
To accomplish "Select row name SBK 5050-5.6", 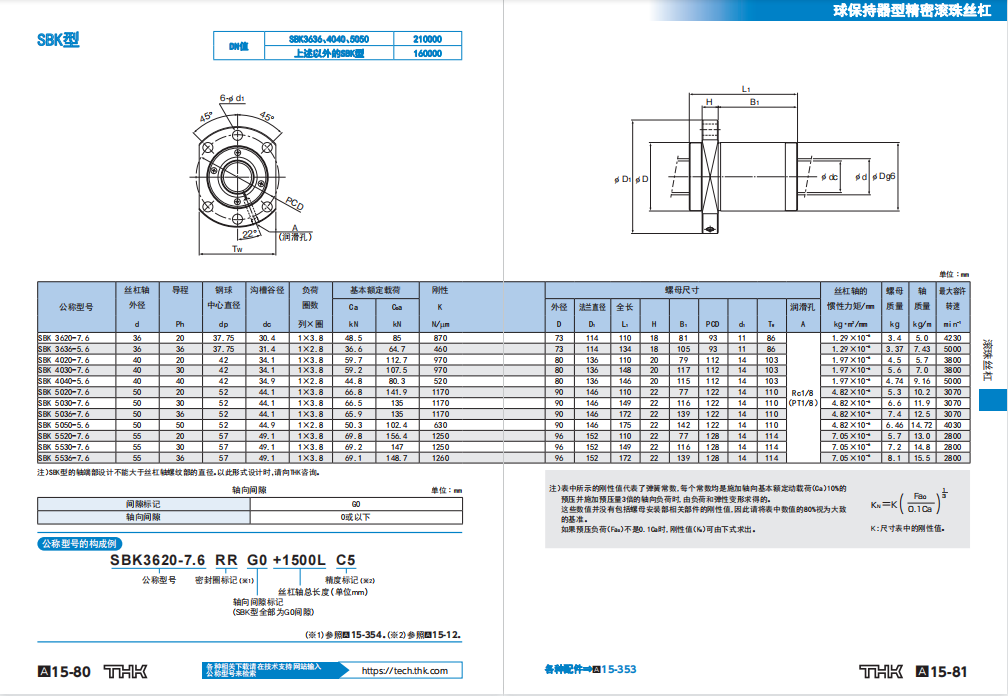I will pyautogui.click(x=64, y=425).
